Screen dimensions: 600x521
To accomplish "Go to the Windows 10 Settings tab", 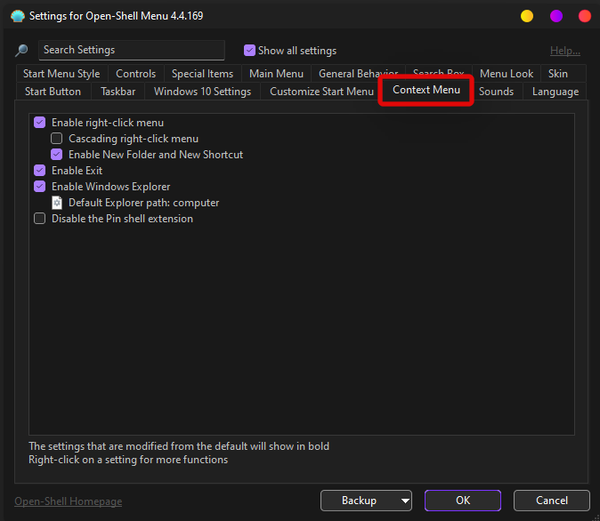I will pos(202,92).
